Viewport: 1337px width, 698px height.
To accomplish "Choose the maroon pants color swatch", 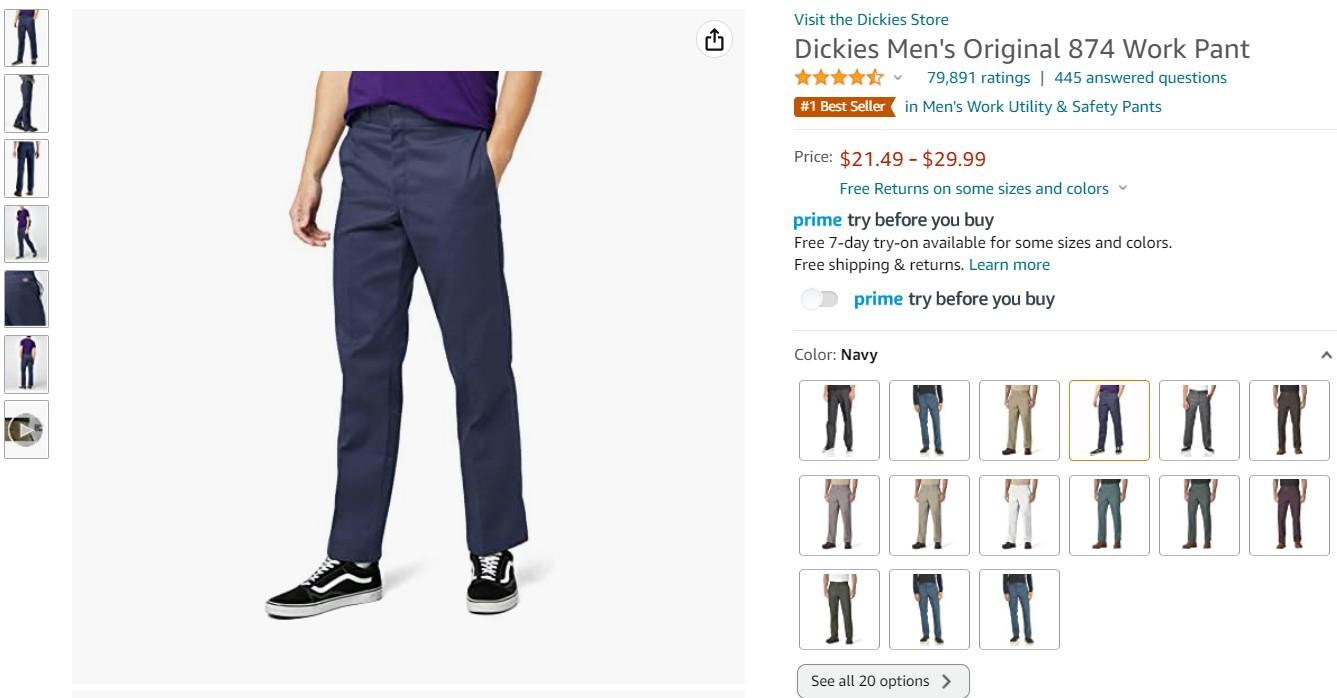I will pos(1289,515).
